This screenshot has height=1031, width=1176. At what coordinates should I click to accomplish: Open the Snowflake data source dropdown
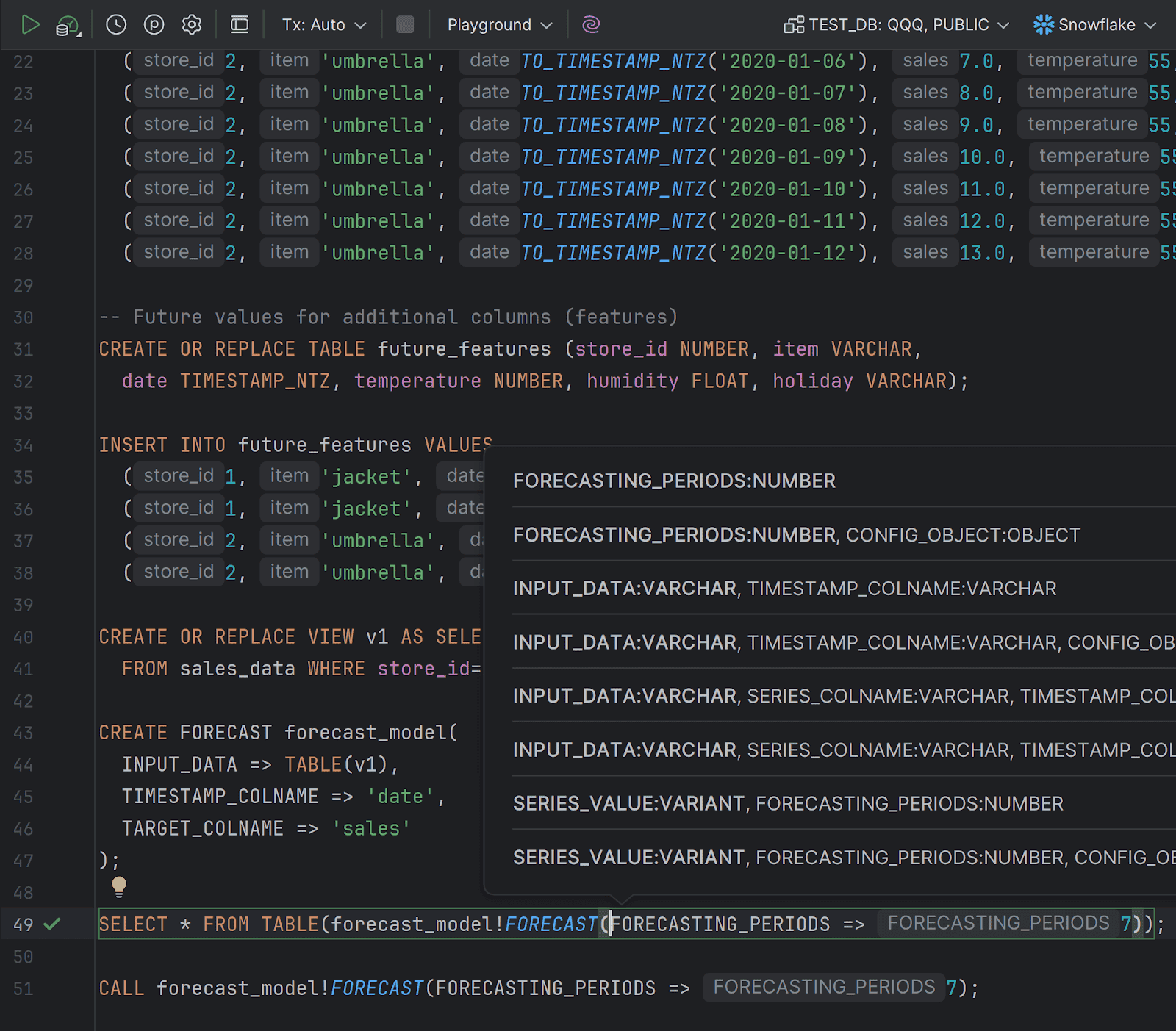[1095, 25]
